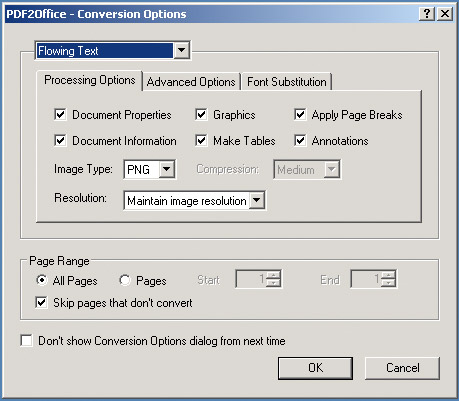
Task: Switch to the Advanced Options tab
Action: tap(191, 82)
